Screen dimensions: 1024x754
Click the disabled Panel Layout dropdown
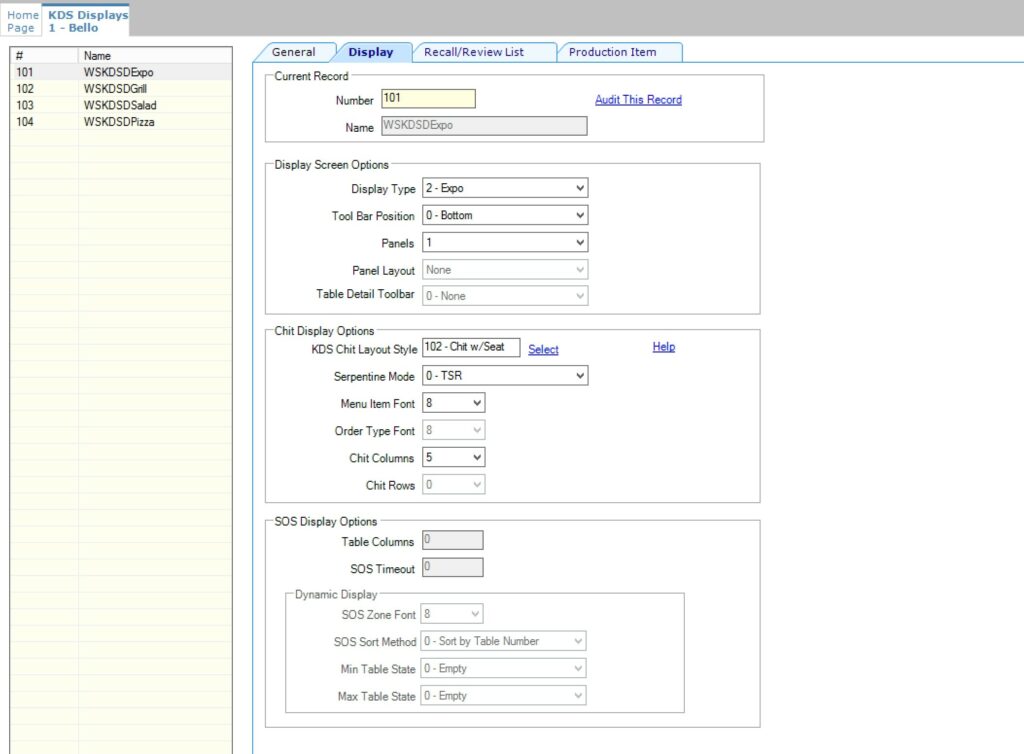(x=505, y=270)
